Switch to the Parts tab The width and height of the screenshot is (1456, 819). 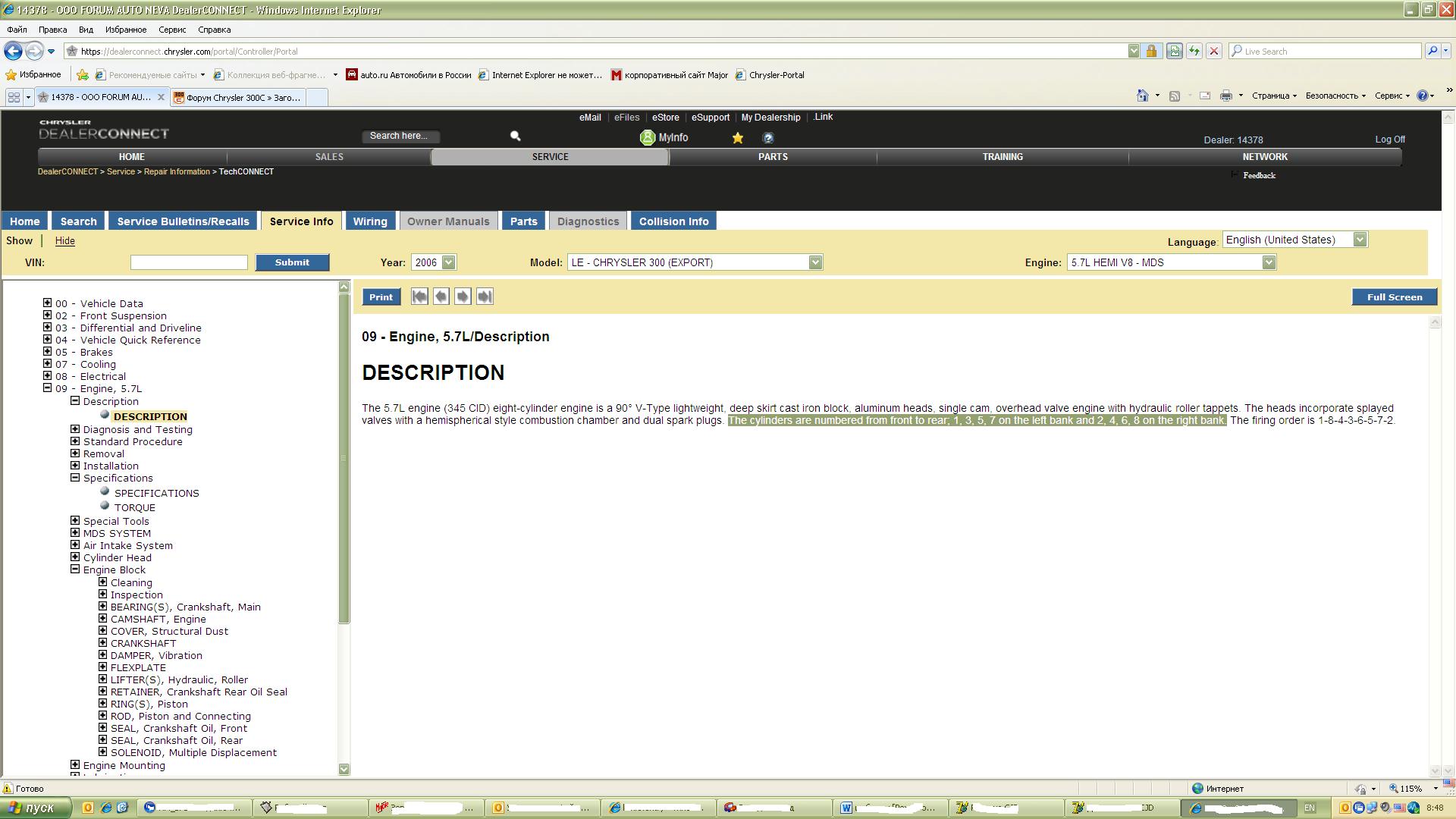click(x=523, y=221)
